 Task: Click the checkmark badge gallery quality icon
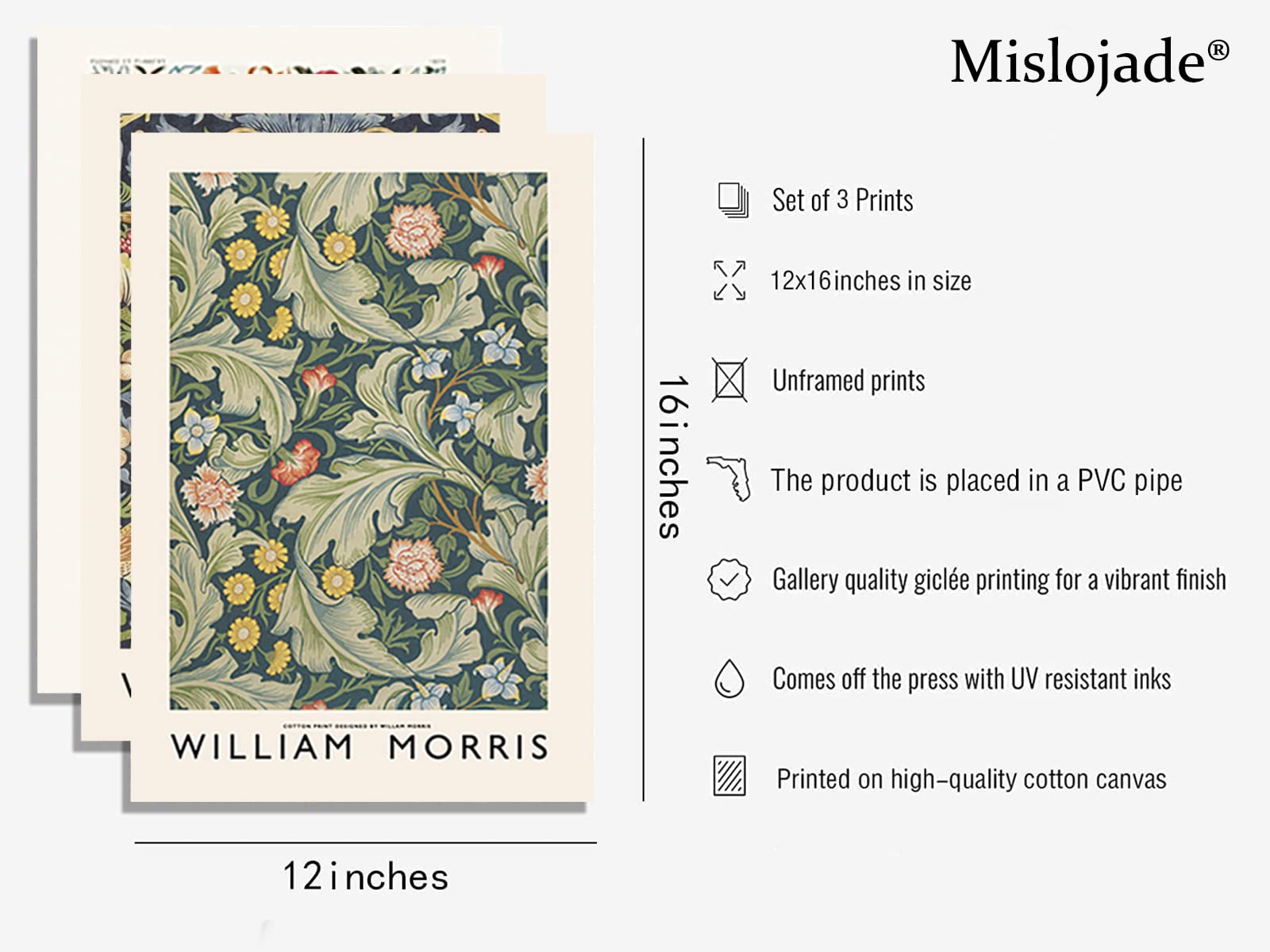(x=729, y=579)
